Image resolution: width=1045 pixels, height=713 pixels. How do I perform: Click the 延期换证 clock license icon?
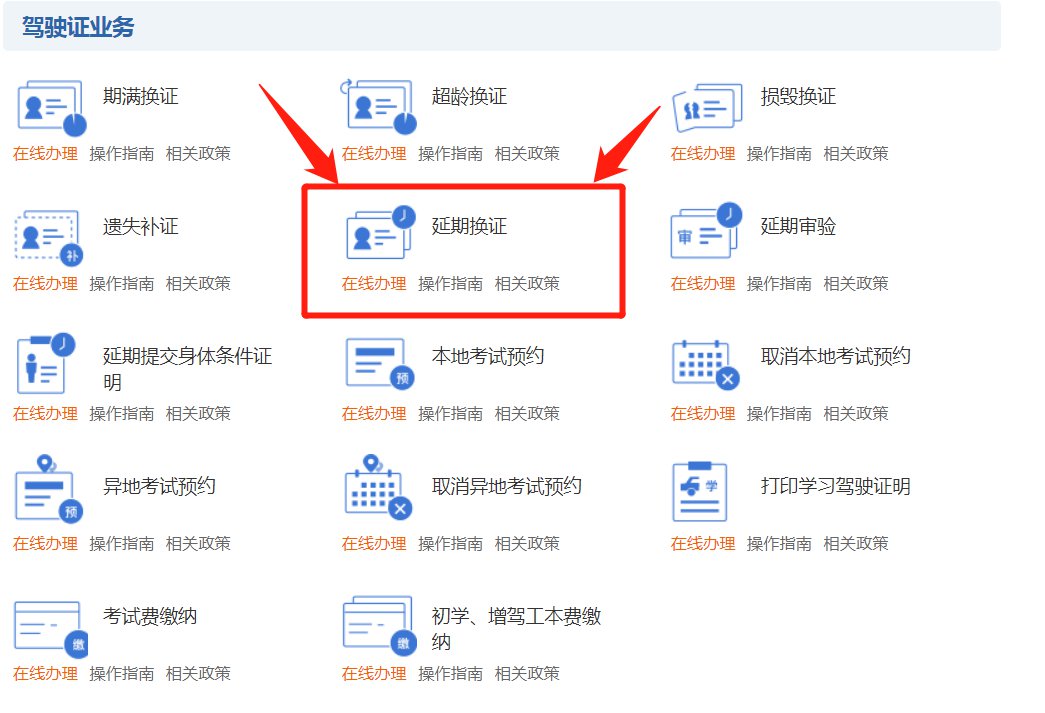[x=381, y=233]
